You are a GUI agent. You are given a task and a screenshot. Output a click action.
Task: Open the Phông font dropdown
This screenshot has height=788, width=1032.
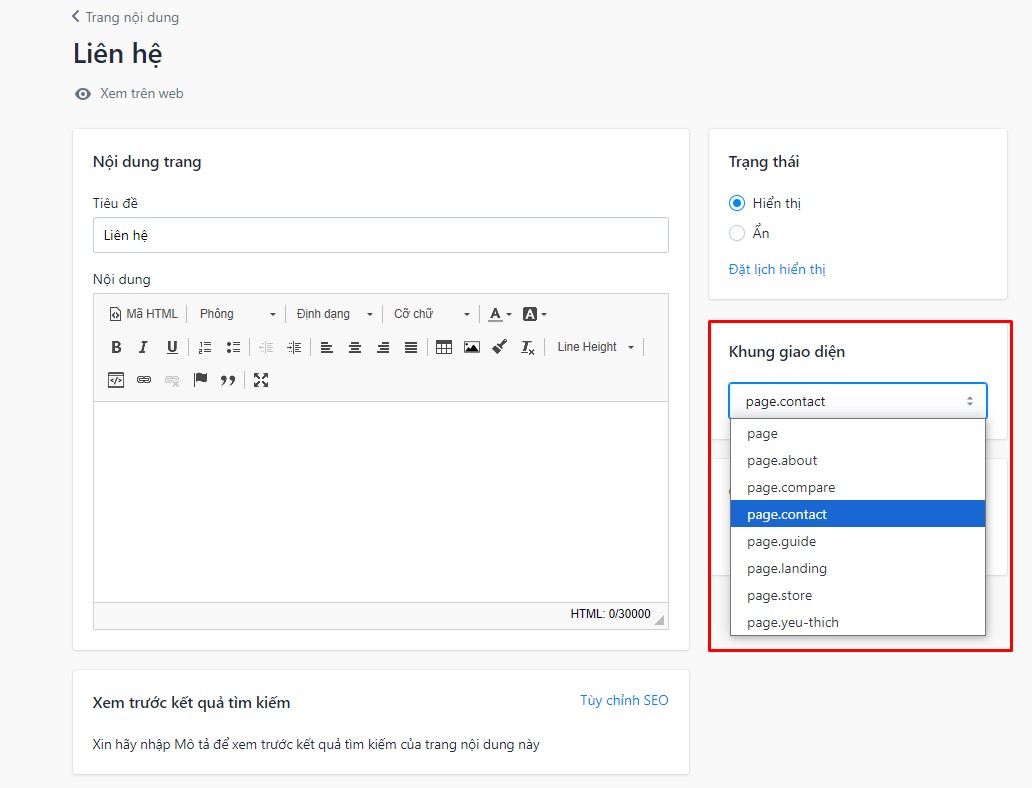(238, 314)
